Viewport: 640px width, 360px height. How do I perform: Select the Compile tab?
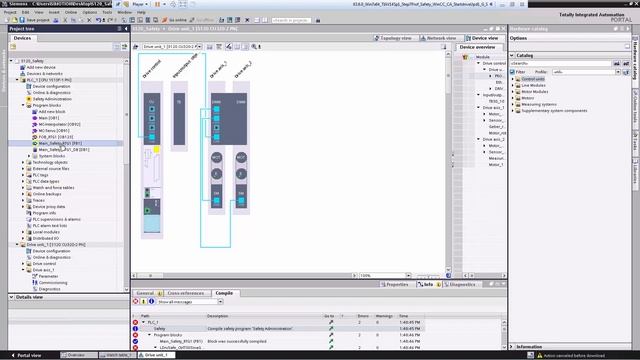pos(224,293)
